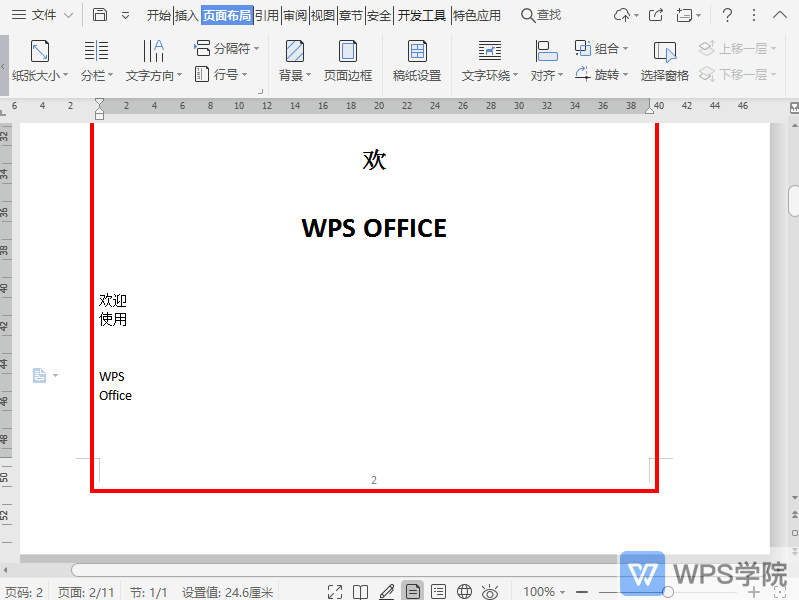Image resolution: width=799 pixels, height=600 pixels.
Task: Click the Page Border (页面边框) icon
Action: click(347, 51)
